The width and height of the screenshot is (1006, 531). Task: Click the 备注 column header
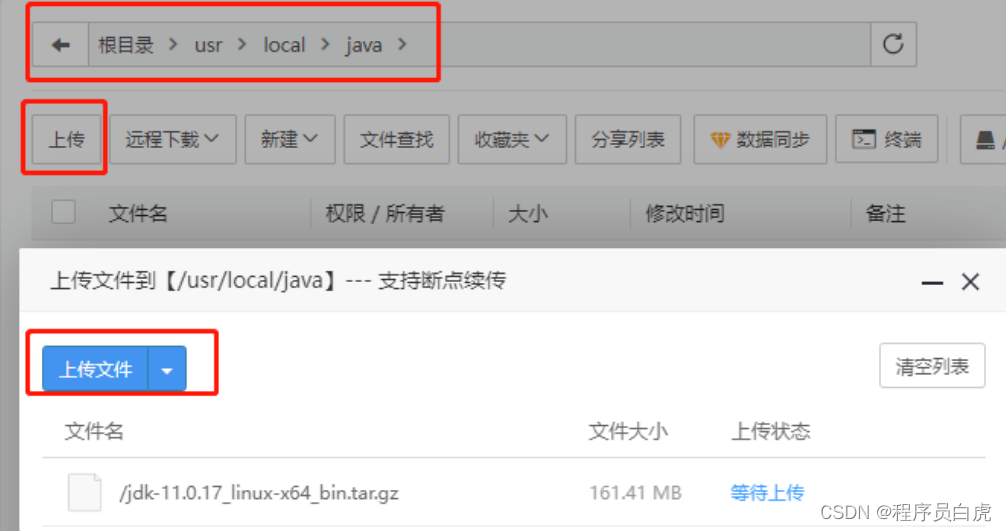tap(886, 213)
